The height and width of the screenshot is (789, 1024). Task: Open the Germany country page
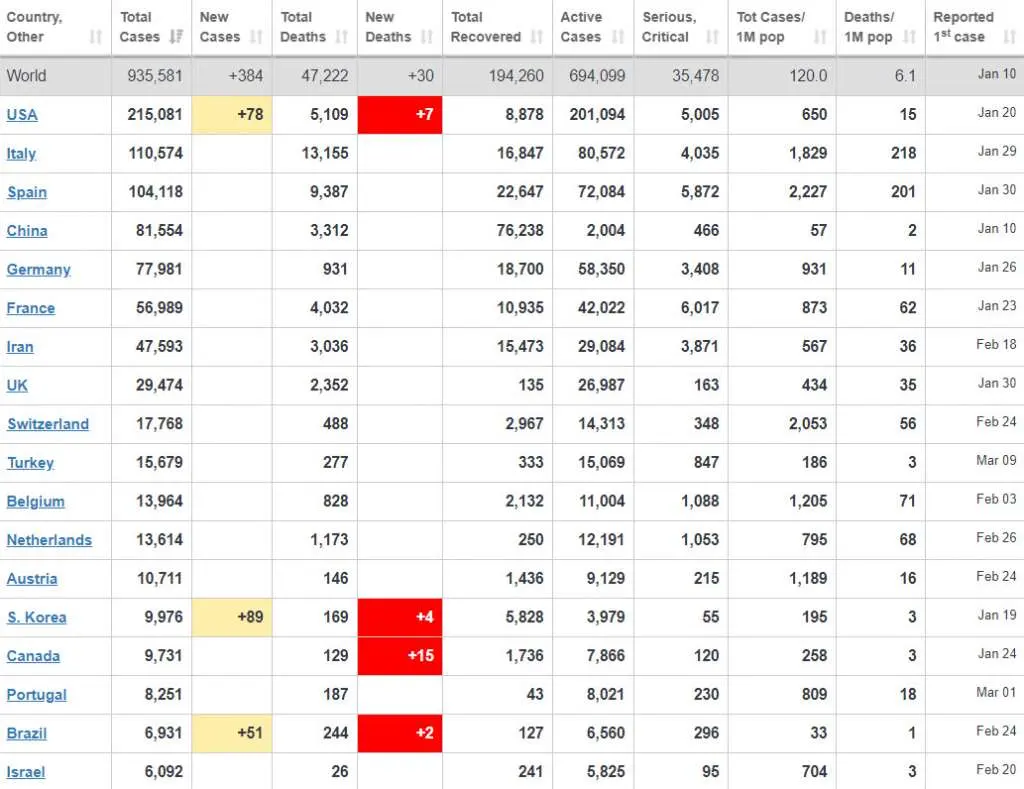[38, 269]
